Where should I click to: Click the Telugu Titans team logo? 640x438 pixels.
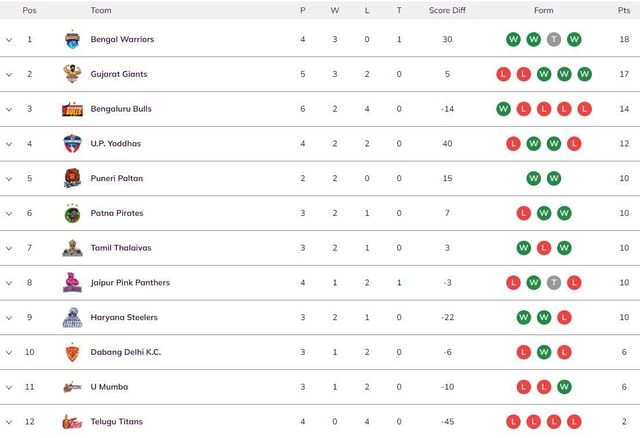click(x=72, y=422)
